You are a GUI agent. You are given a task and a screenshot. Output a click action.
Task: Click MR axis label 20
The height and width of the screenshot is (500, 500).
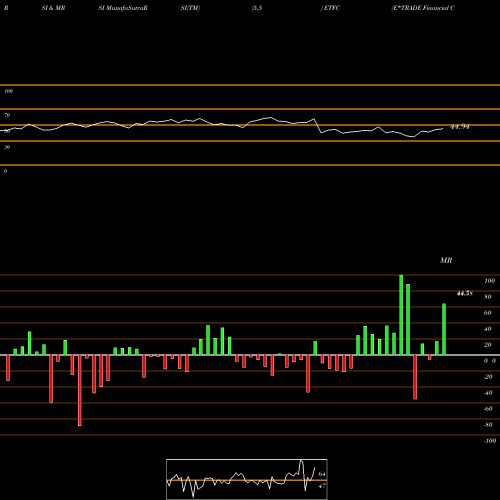488,345
